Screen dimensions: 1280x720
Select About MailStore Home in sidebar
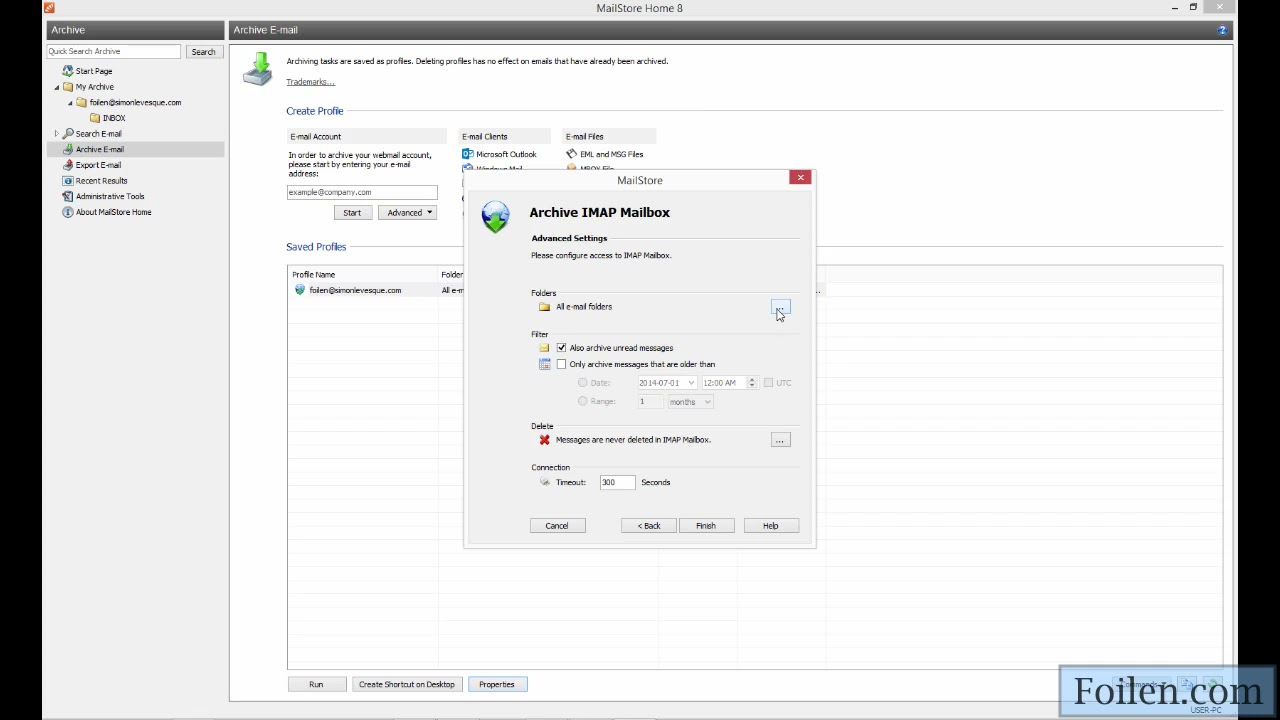[114, 212]
